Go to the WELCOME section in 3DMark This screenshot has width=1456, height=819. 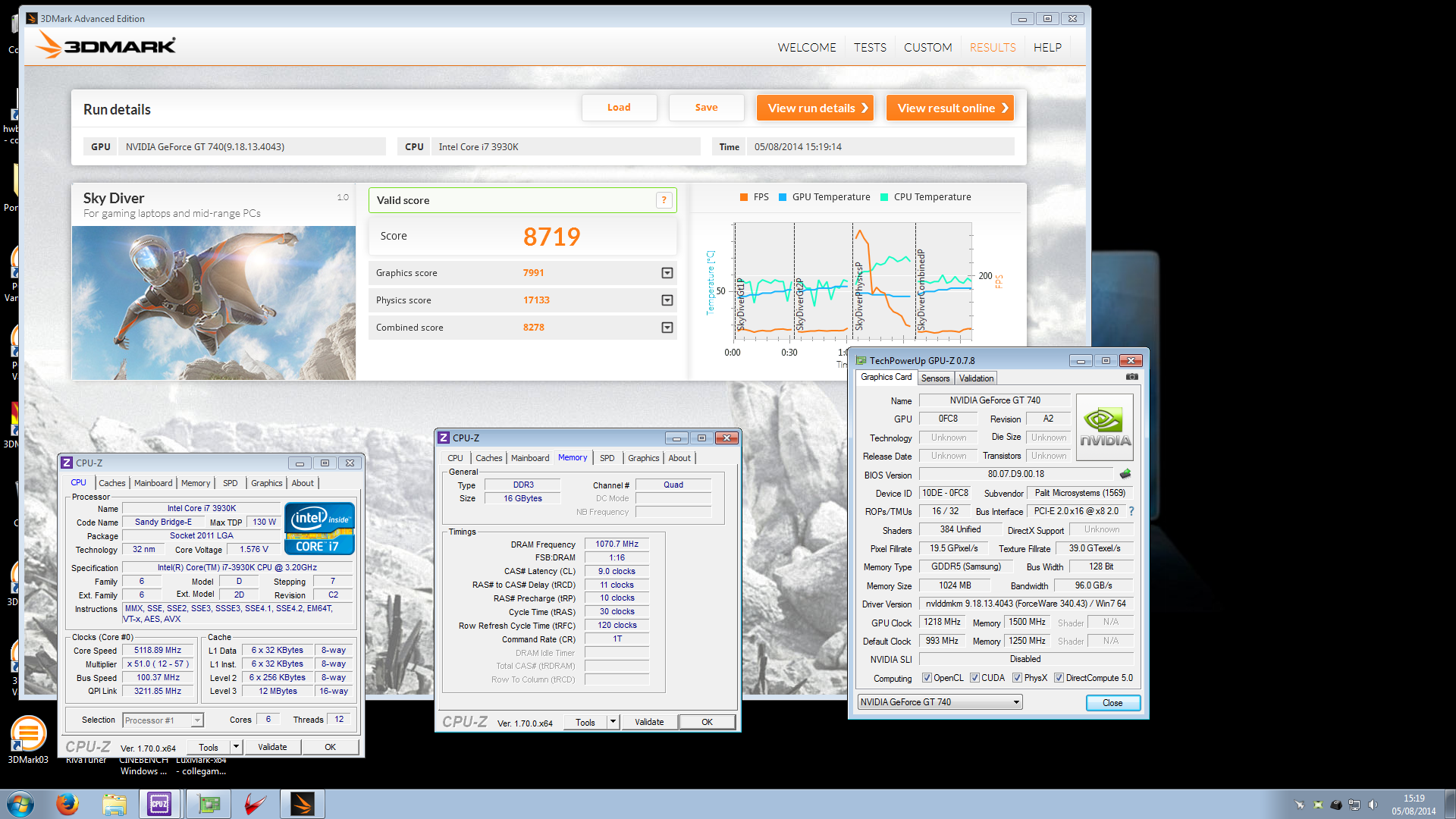[806, 47]
